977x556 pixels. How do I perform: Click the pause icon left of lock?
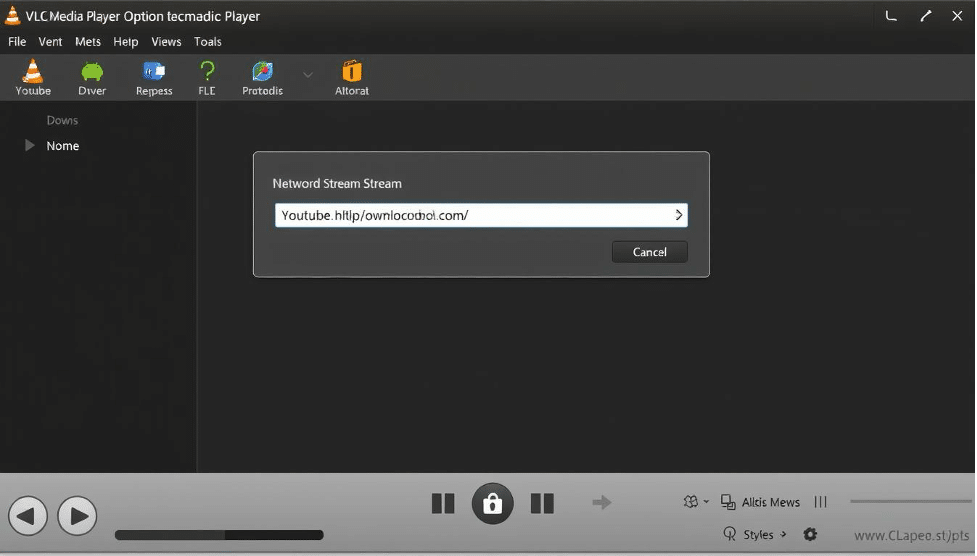click(x=443, y=503)
